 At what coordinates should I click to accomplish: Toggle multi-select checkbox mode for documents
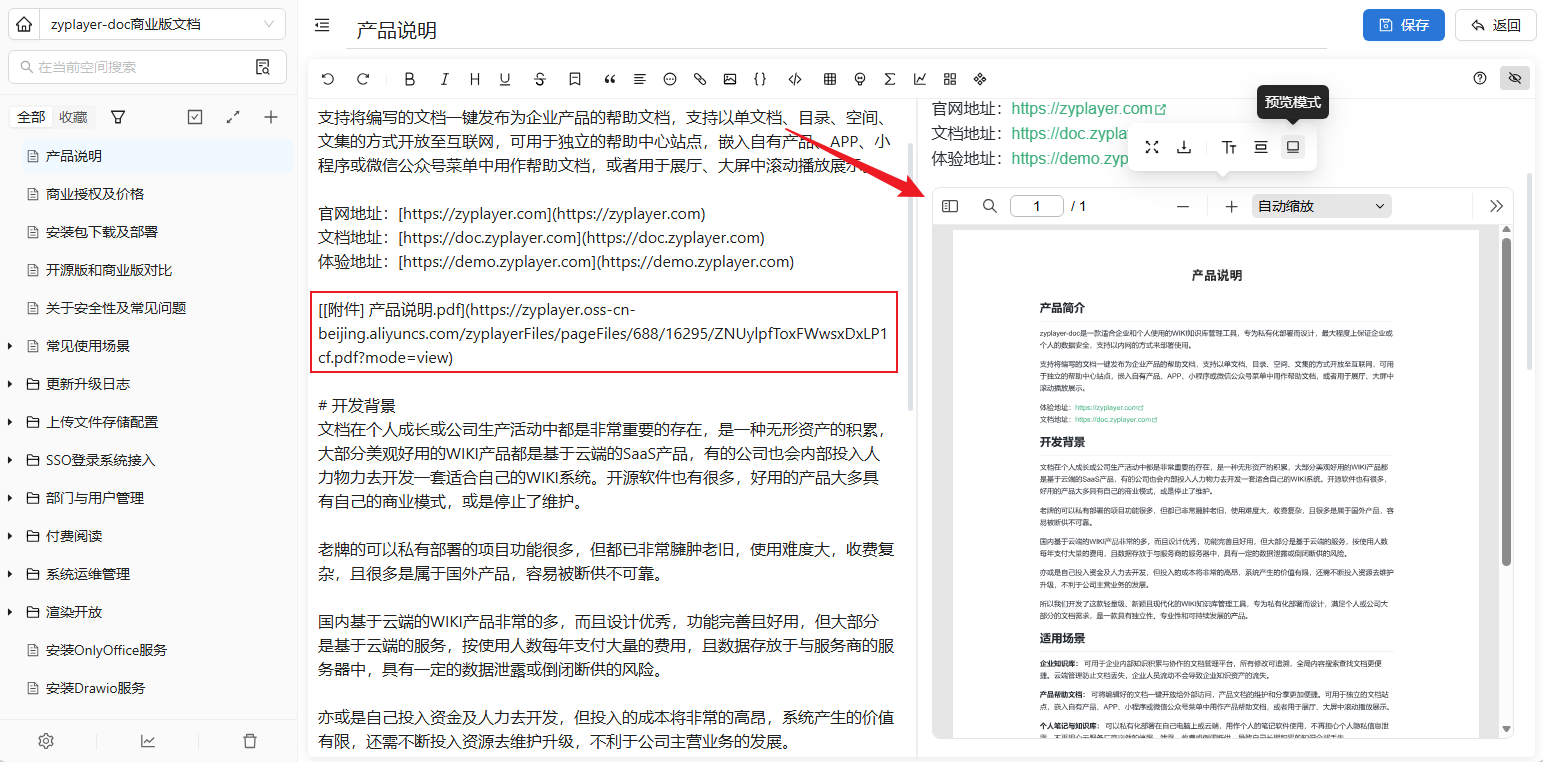(195, 117)
